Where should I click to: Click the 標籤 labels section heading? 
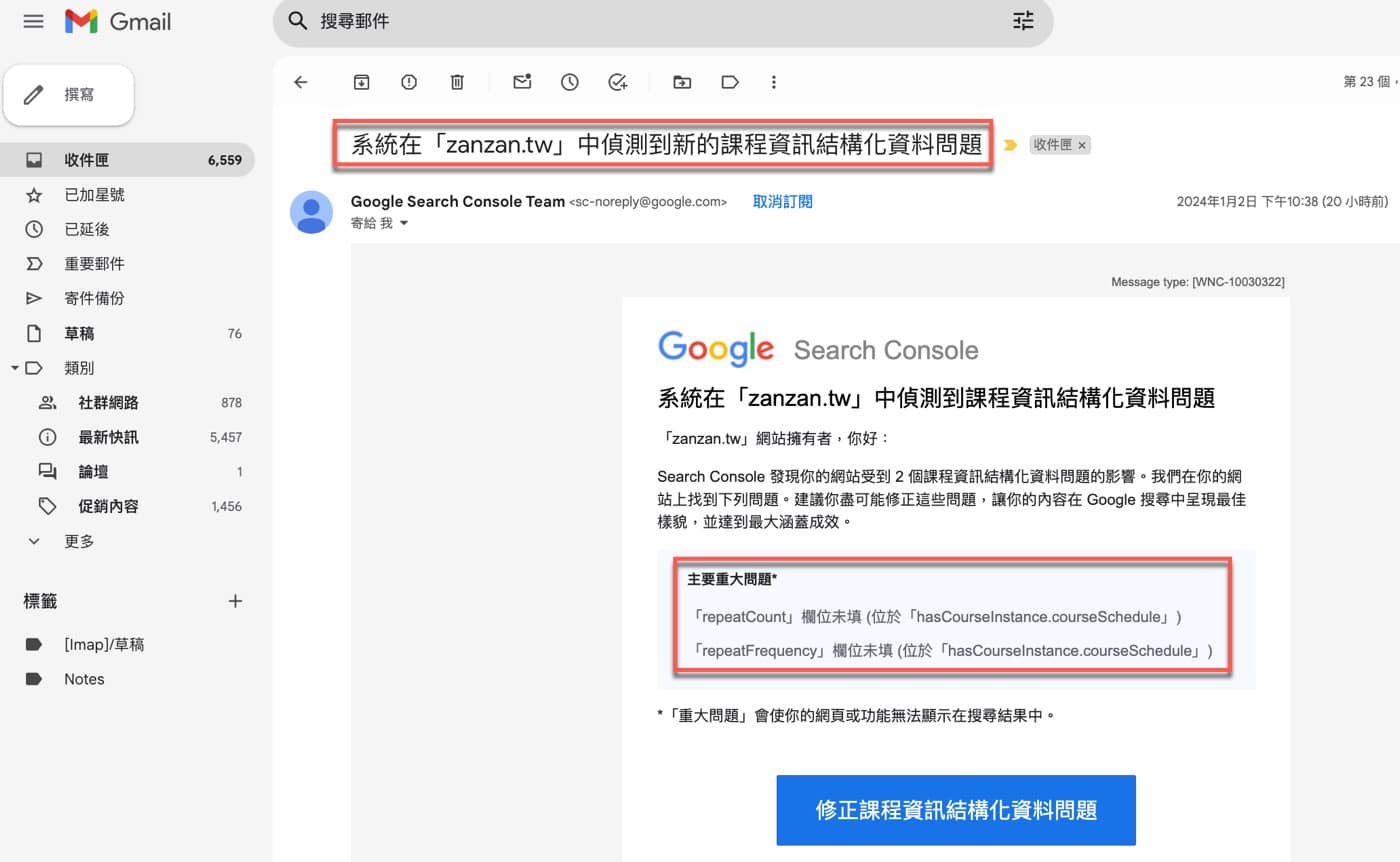41,601
